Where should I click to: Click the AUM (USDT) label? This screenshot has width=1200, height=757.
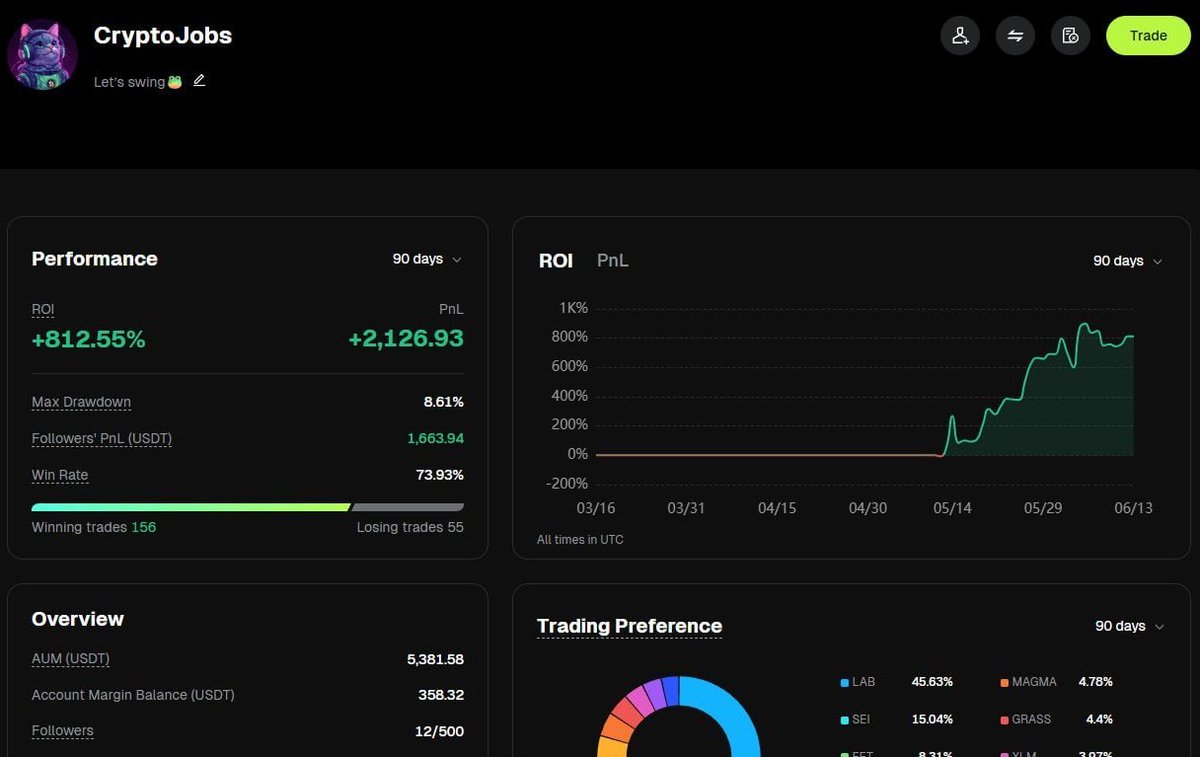coord(70,659)
